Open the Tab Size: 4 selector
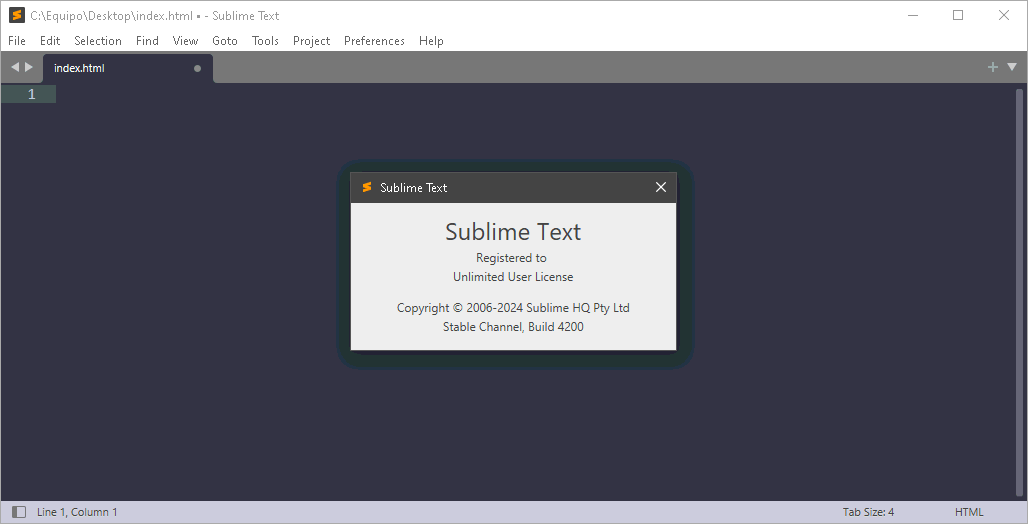Screen dimensions: 1028x524 (x=869, y=512)
